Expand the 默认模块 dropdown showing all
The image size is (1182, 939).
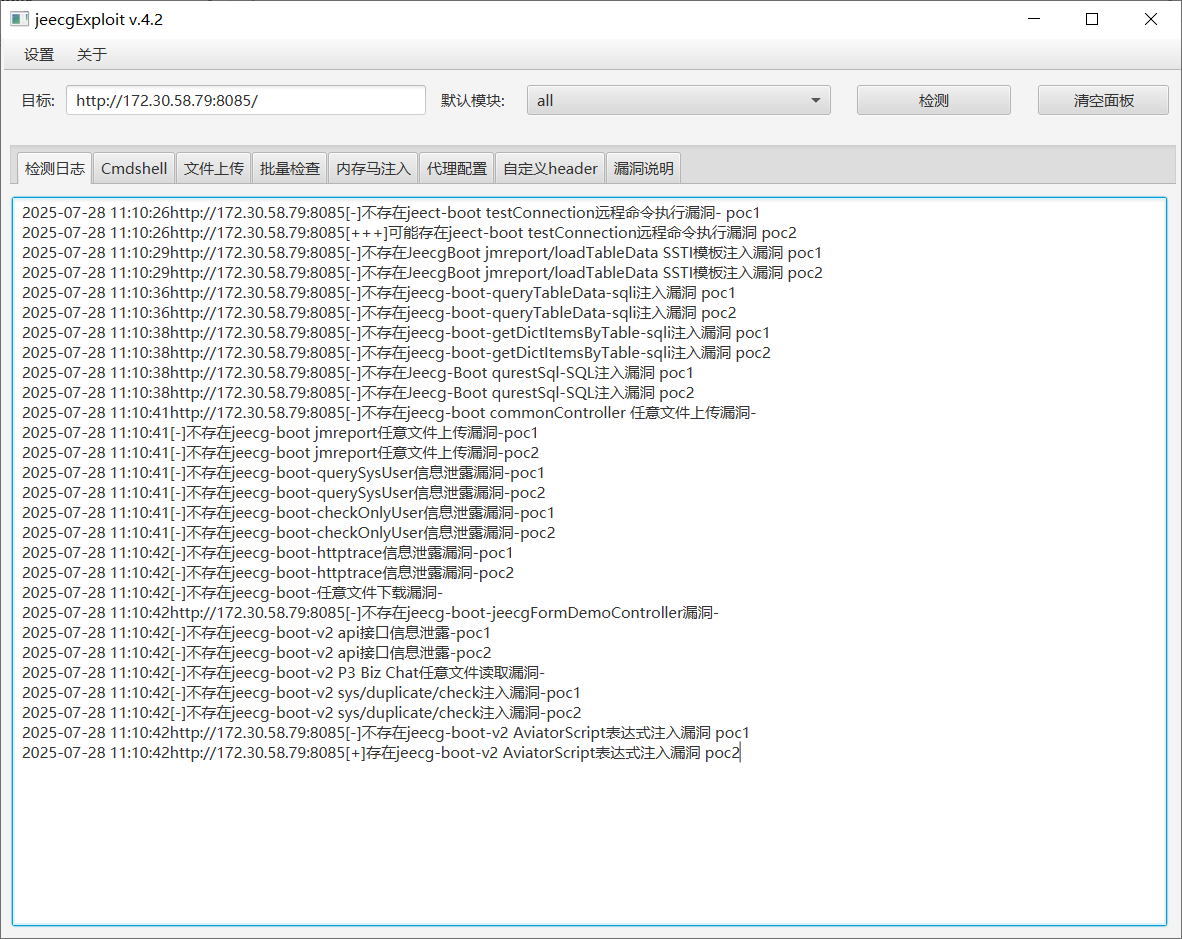678,100
